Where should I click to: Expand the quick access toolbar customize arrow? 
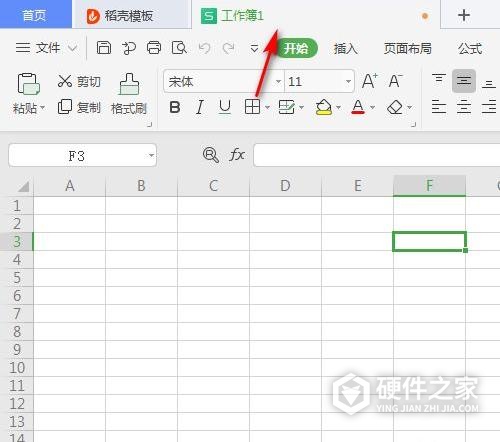coord(254,49)
